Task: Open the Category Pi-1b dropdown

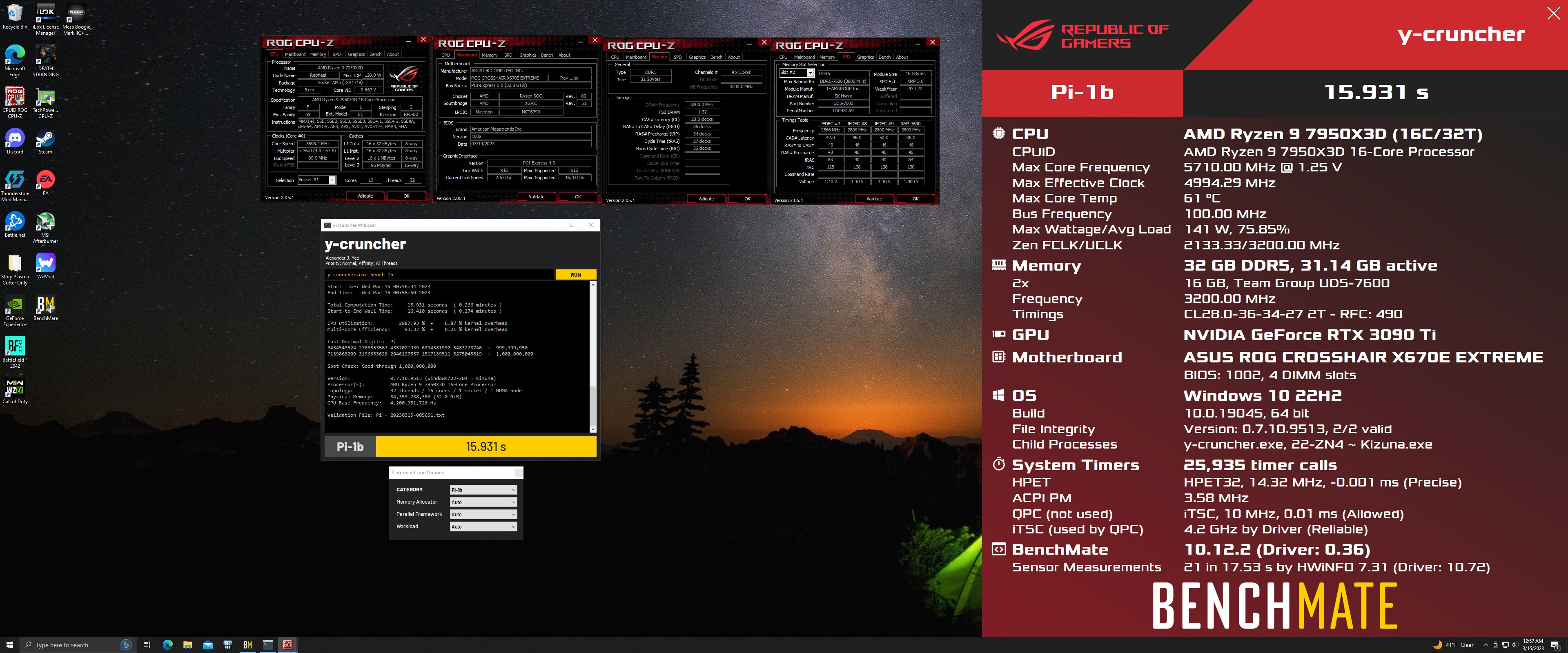Action: click(x=483, y=490)
